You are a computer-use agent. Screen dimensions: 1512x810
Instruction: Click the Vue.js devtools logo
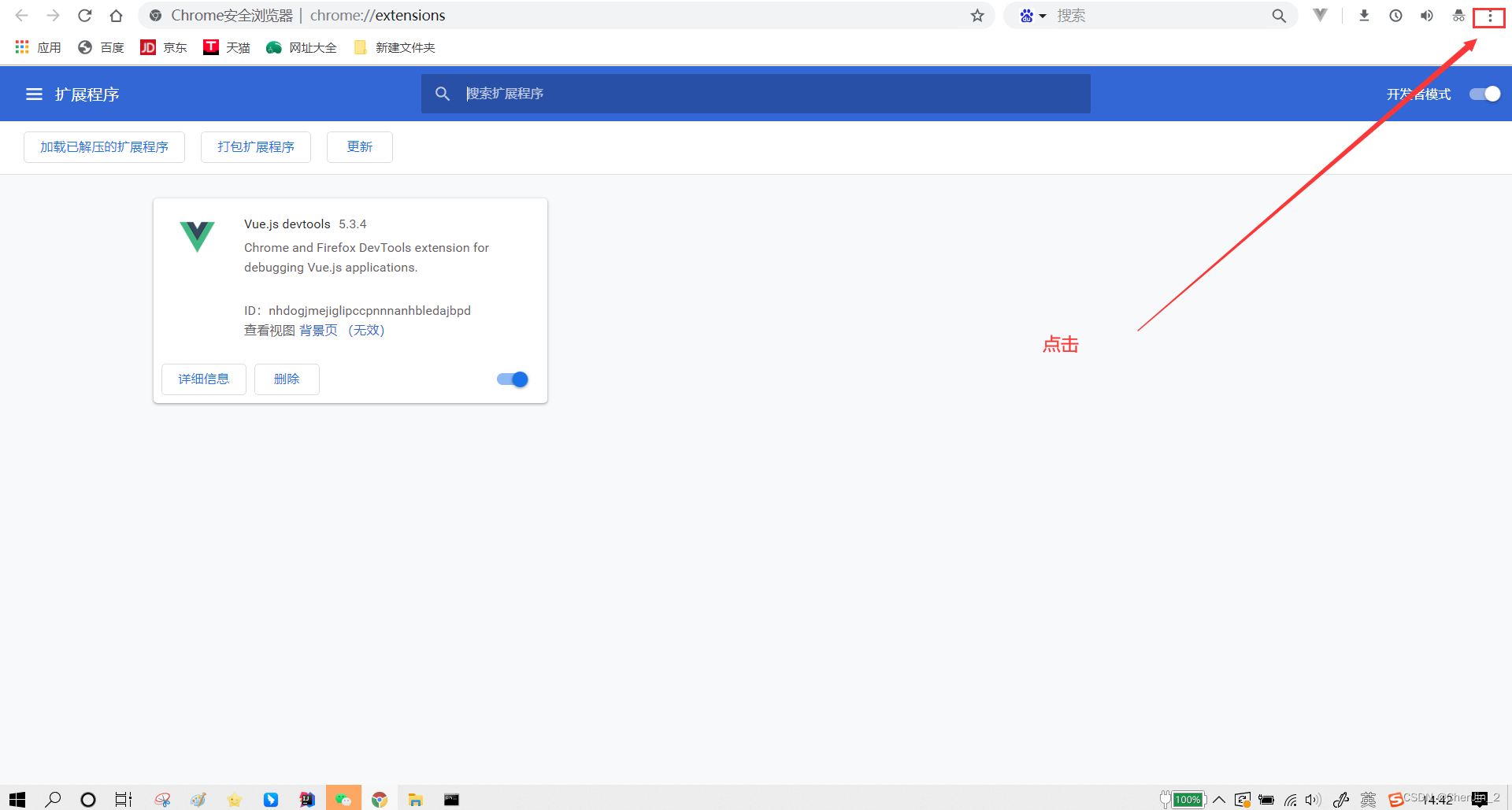click(x=197, y=236)
